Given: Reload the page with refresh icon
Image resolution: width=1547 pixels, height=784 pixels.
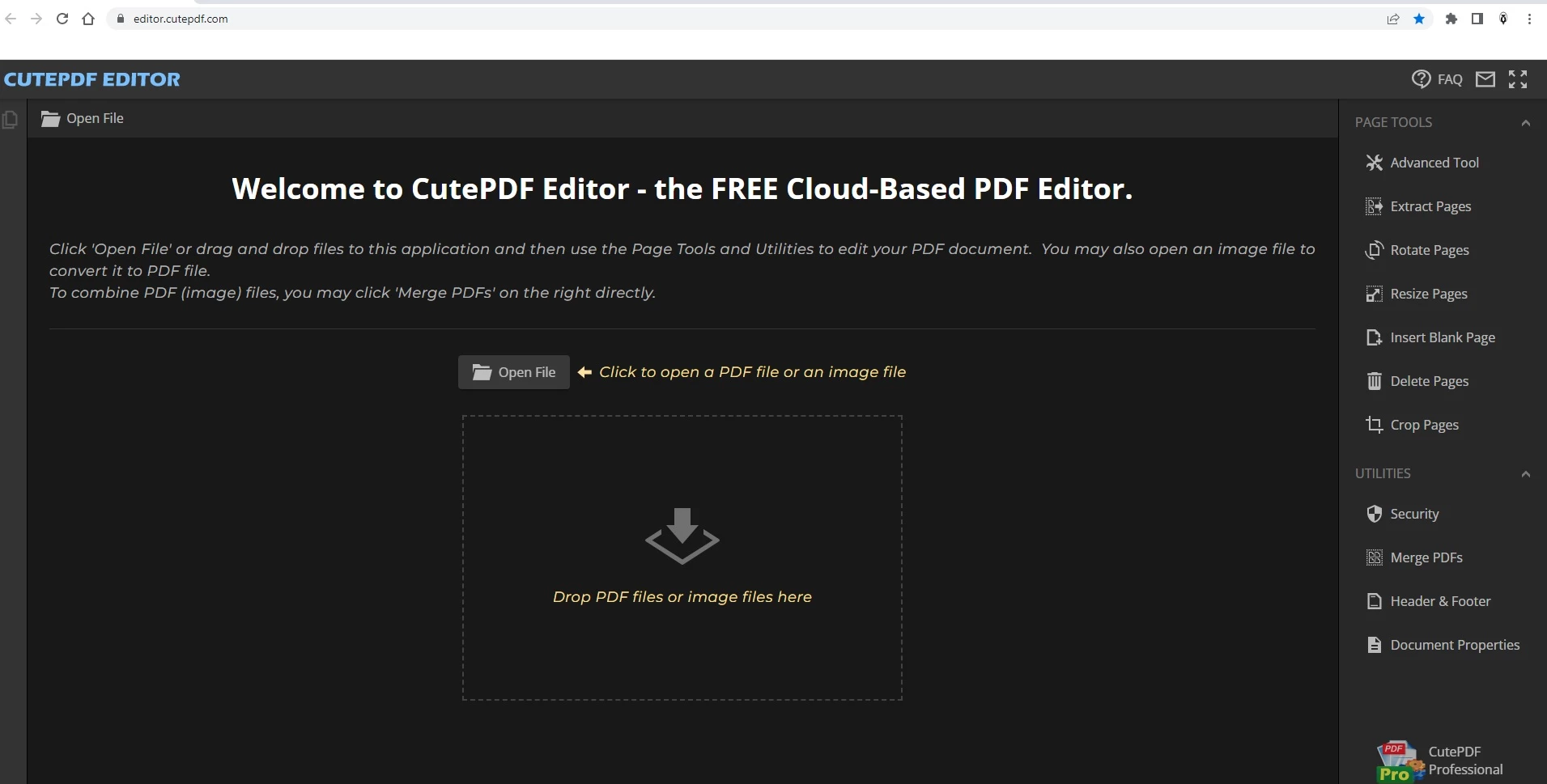Looking at the screenshot, I should point(62,19).
